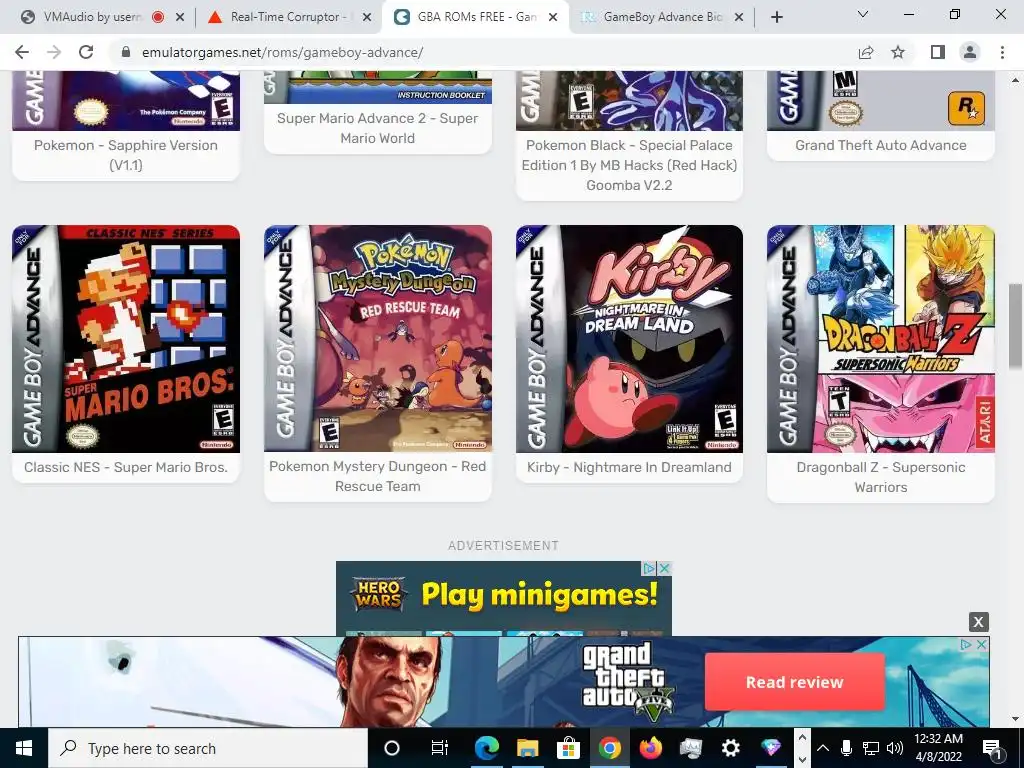Open the volume control tray icon

coord(895,748)
